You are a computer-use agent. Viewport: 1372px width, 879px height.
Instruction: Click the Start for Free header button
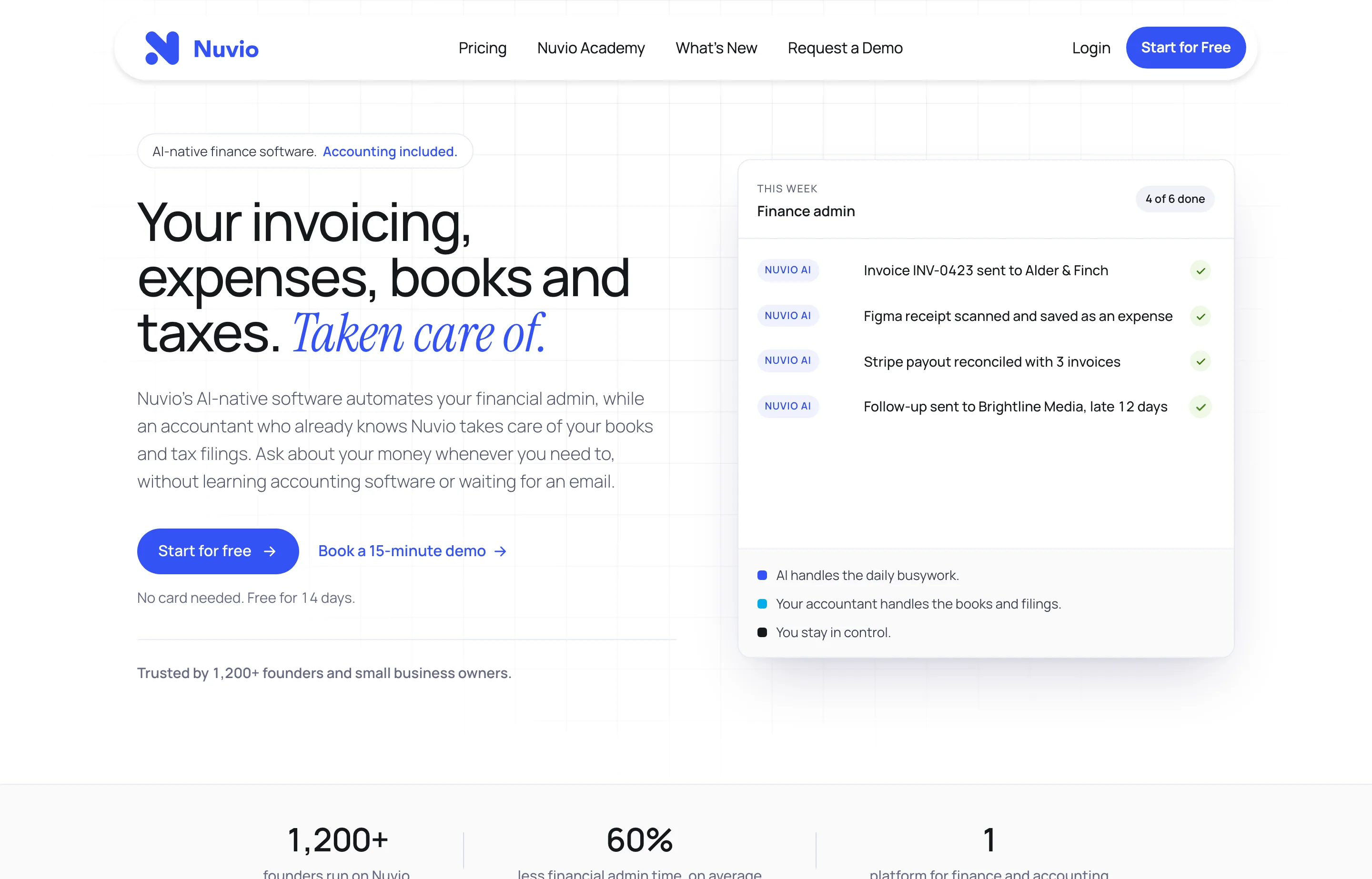click(1185, 47)
